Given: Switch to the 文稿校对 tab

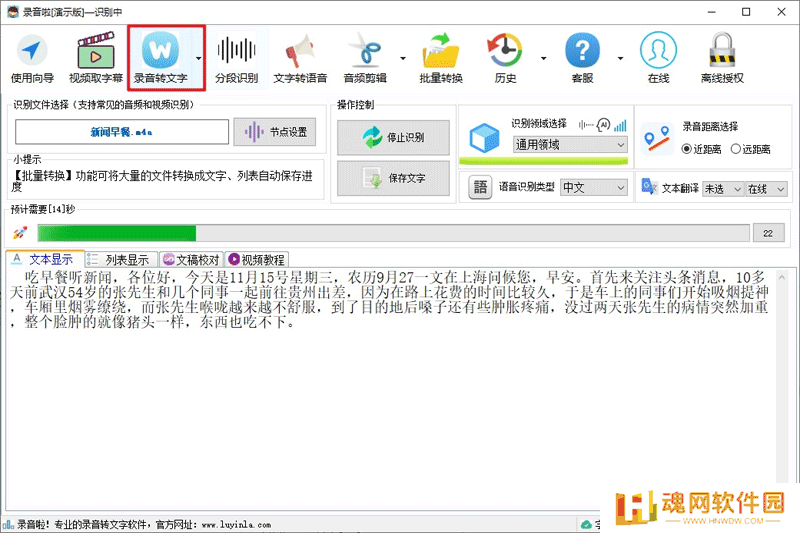Looking at the screenshot, I should [191, 260].
